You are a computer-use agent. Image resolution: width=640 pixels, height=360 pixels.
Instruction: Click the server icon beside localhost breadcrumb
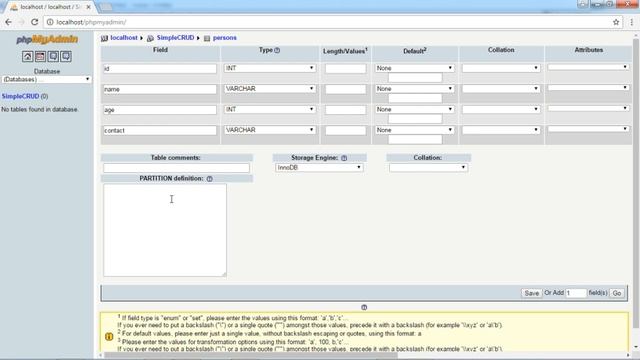tap(104, 38)
